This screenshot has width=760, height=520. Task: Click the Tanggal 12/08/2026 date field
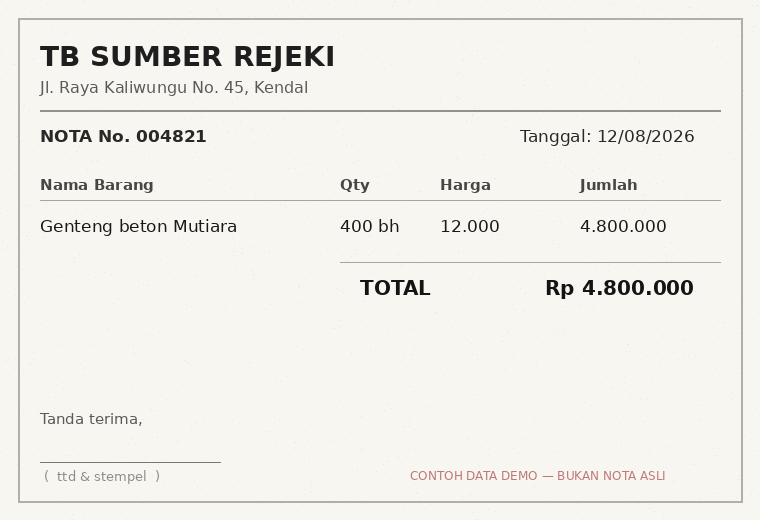click(x=607, y=137)
